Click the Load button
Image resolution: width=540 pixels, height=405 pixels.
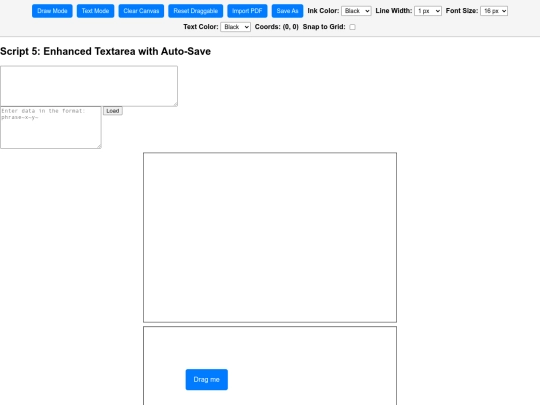(x=113, y=111)
